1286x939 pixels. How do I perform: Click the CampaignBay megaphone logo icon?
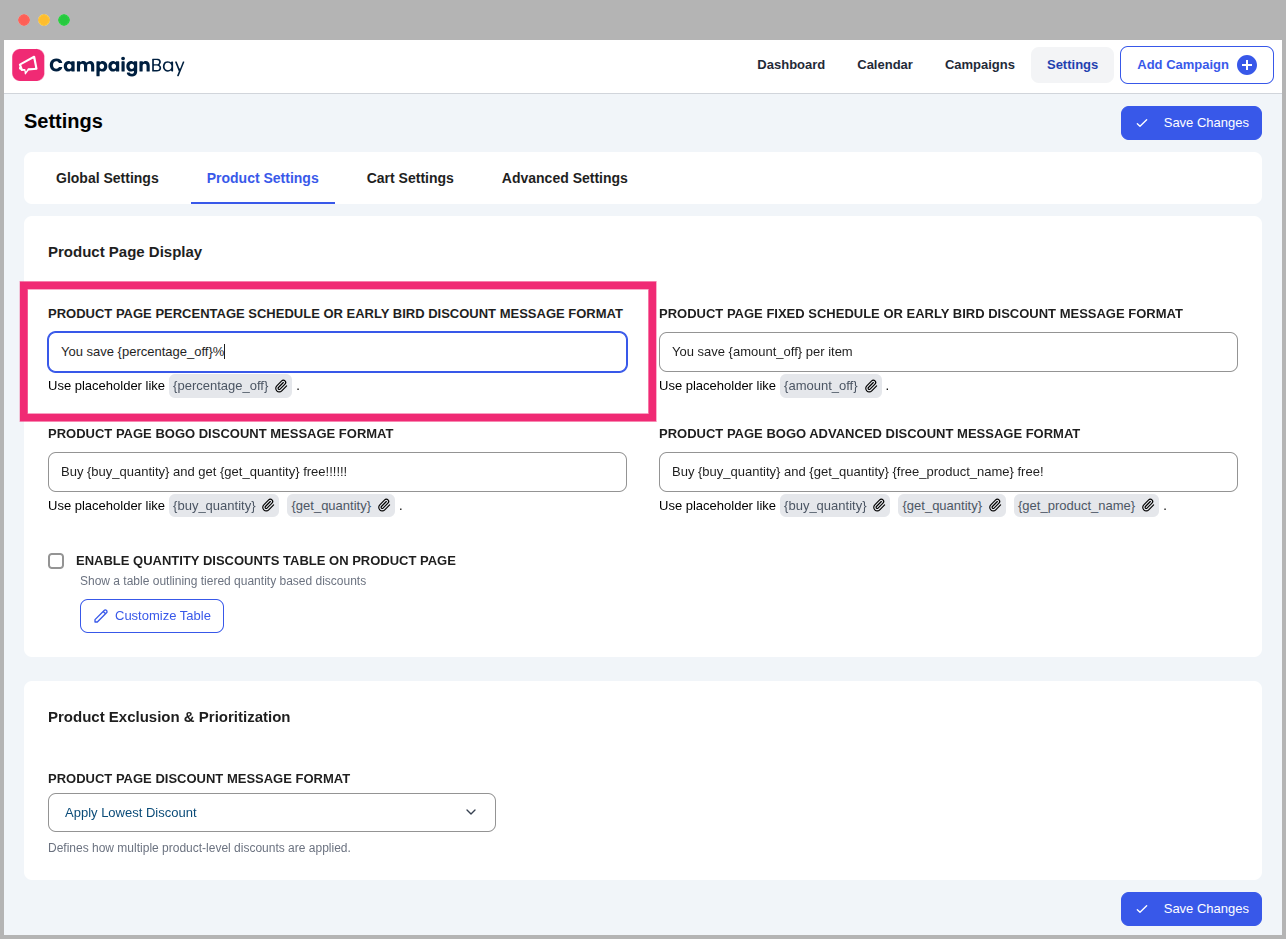28,65
